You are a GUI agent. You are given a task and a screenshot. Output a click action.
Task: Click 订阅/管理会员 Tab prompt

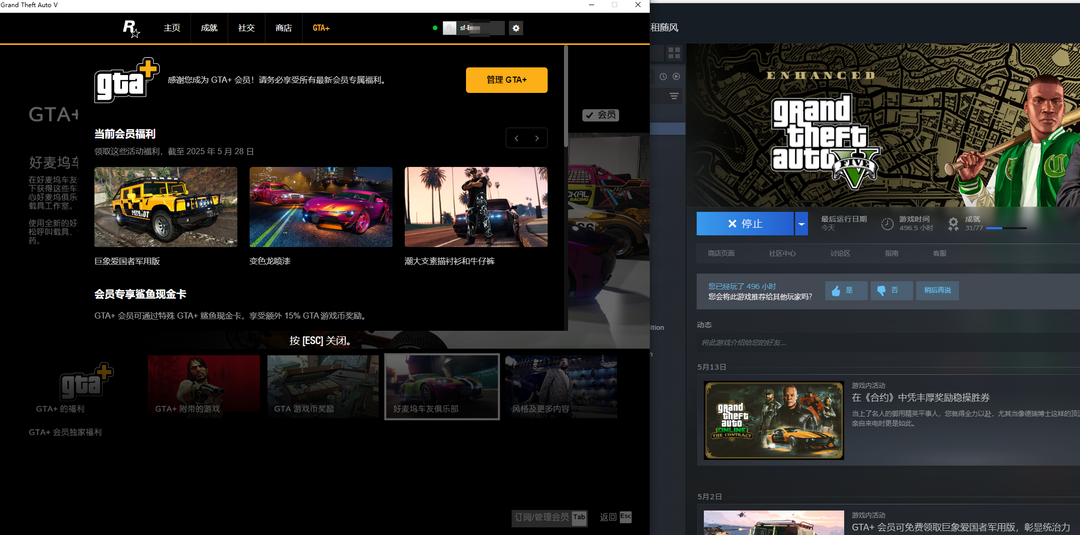550,518
